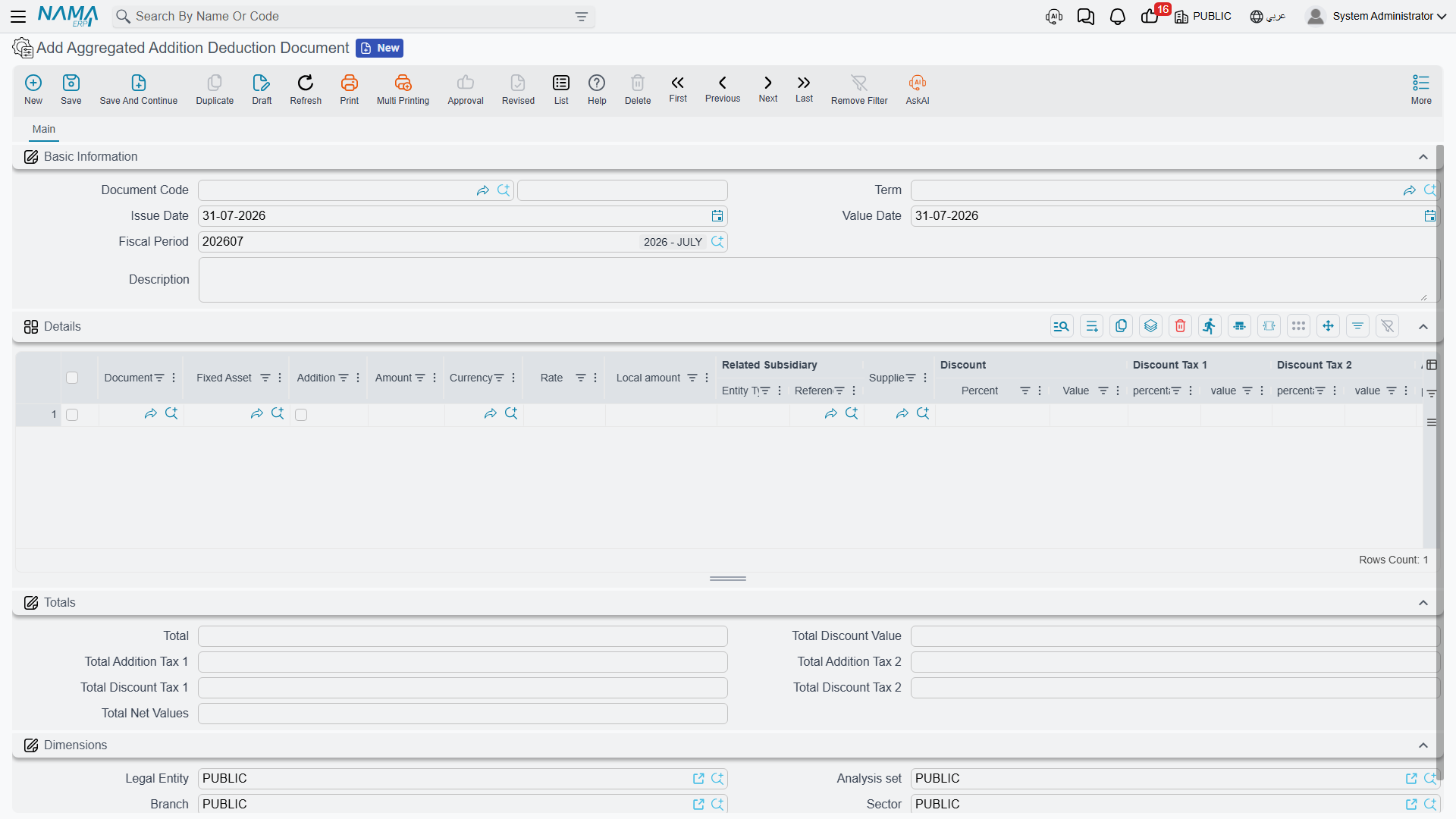The width and height of the screenshot is (1456, 819).
Task: Click the Revised icon
Action: click(x=518, y=89)
